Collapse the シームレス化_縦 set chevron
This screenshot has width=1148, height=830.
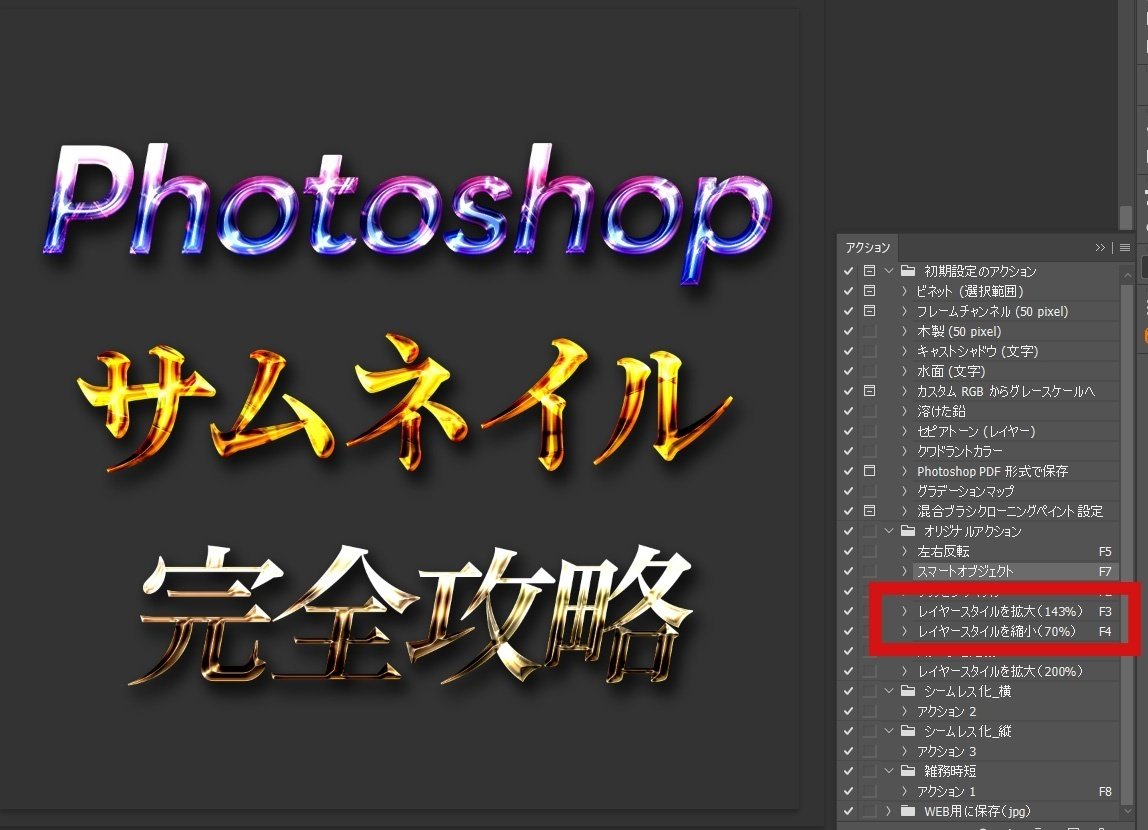click(x=889, y=730)
